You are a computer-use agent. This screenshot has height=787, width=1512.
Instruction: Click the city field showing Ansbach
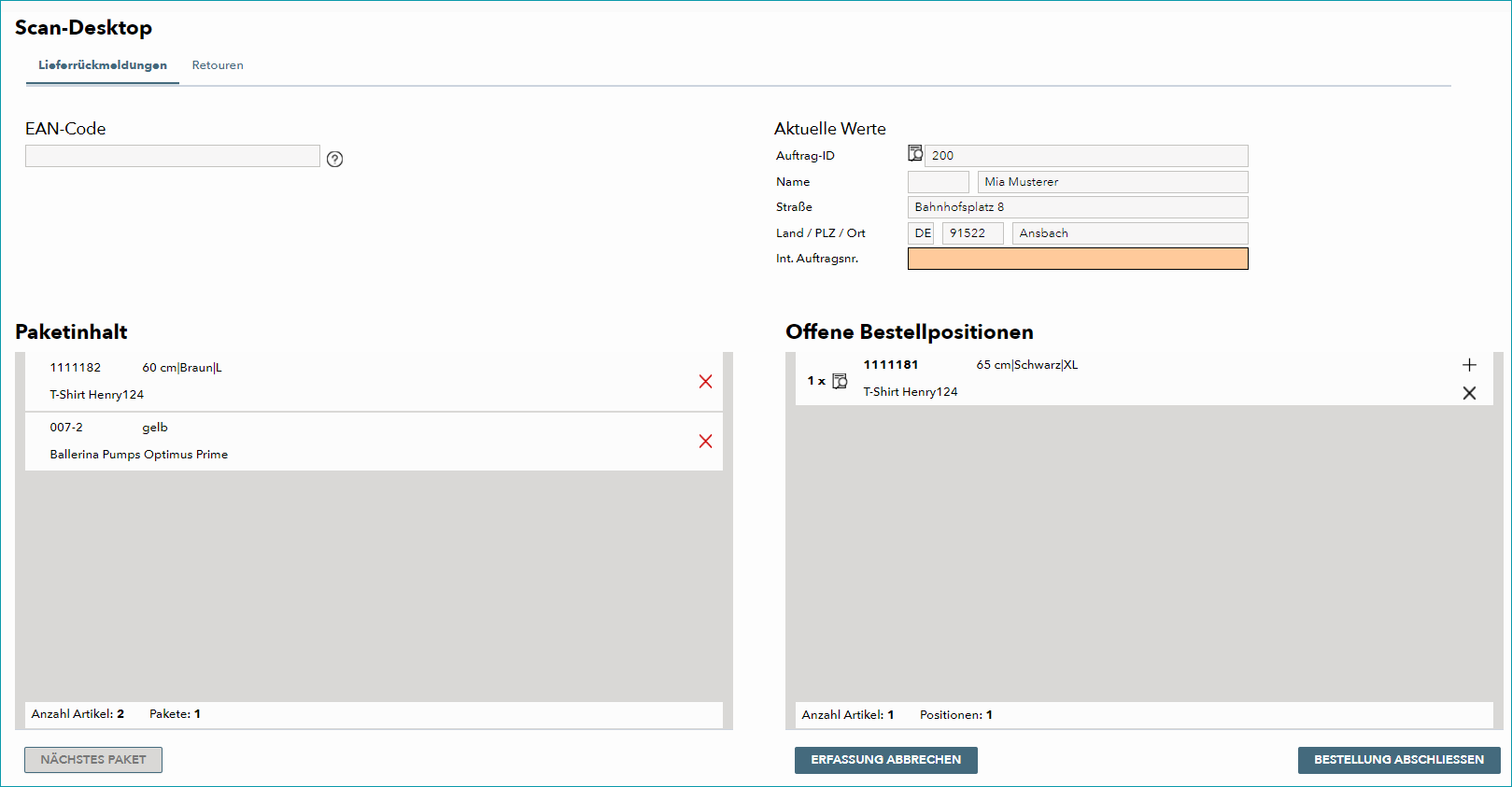(x=1130, y=233)
